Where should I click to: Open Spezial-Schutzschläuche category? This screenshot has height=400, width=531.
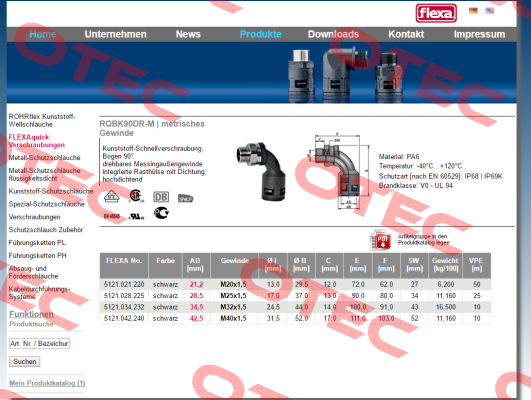pos(46,204)
